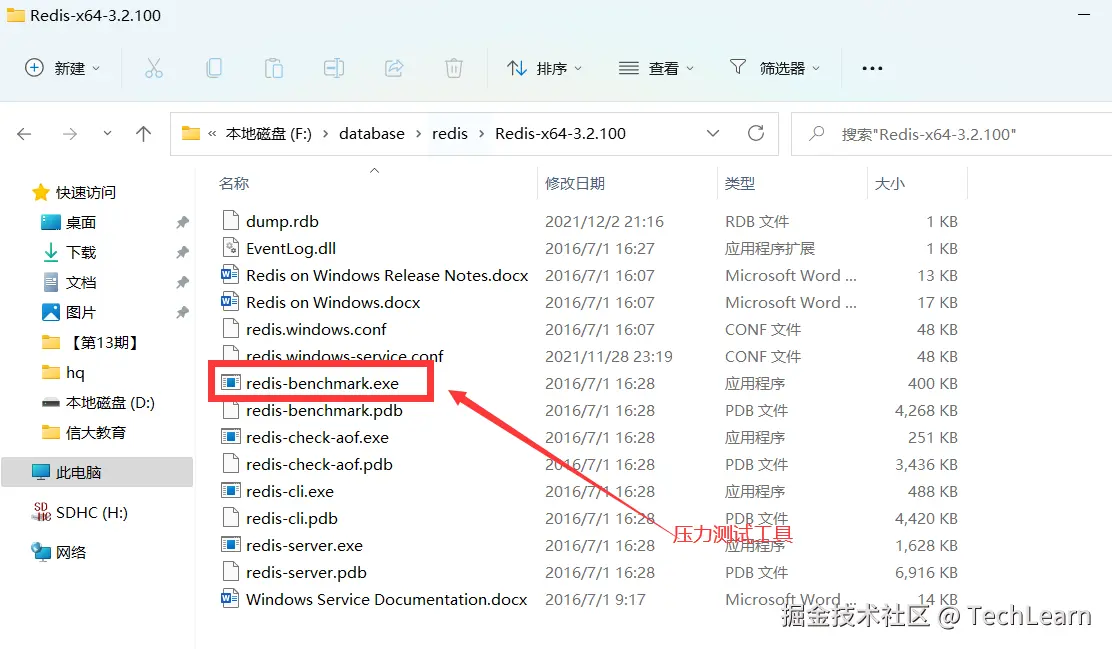The height and width of the screenshot is (649, 1112).
Task: Click the Delete trash icon
Action: tap(454, 68)
